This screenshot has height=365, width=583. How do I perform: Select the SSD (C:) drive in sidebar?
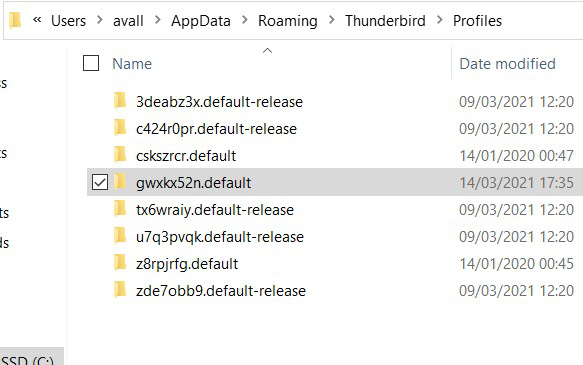coord(27,360)
